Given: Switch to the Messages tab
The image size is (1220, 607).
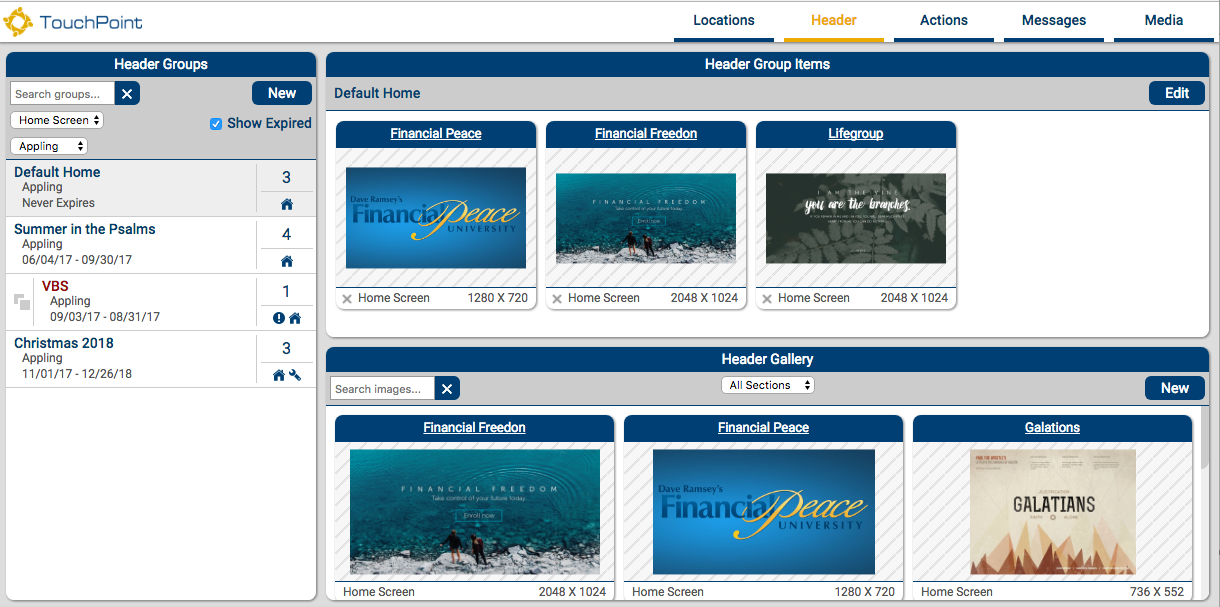Looking at the screenshot, I should (x=1054, y=21).
